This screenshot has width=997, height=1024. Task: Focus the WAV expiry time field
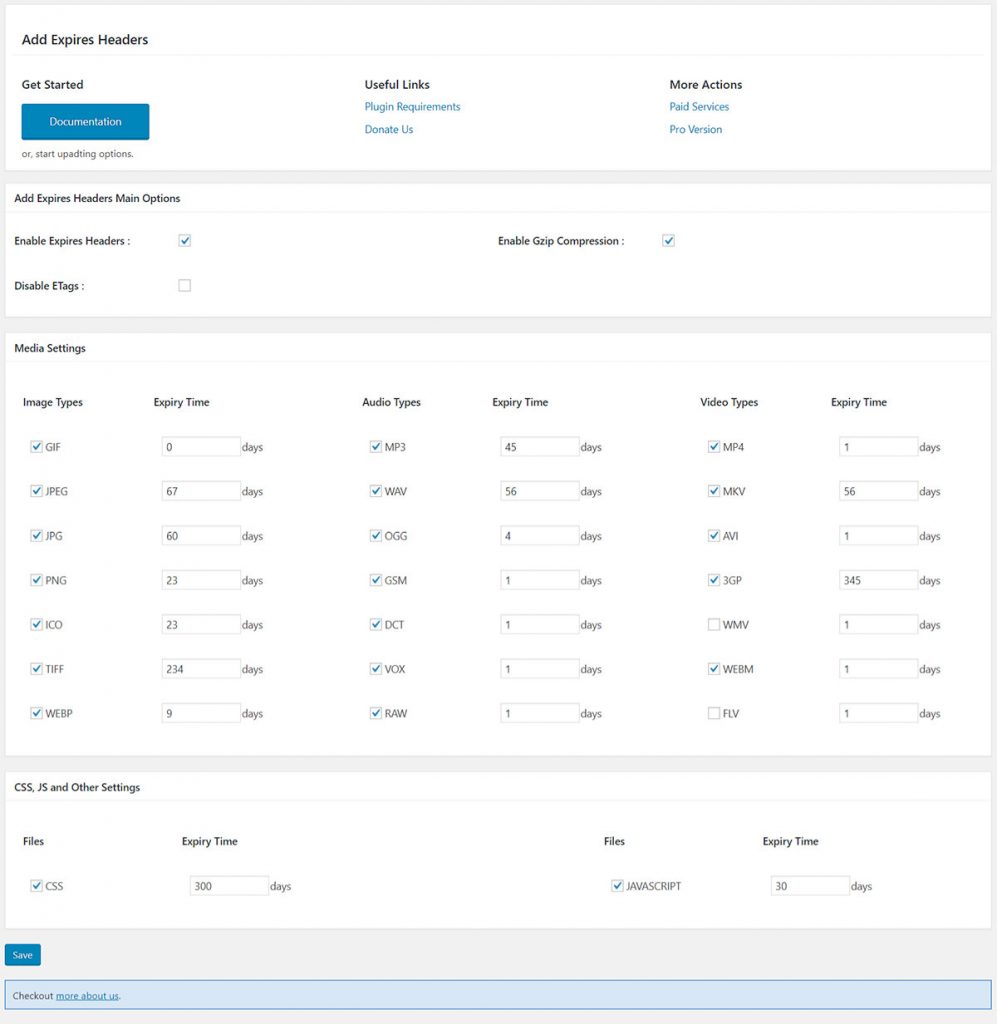coord(540,491)
